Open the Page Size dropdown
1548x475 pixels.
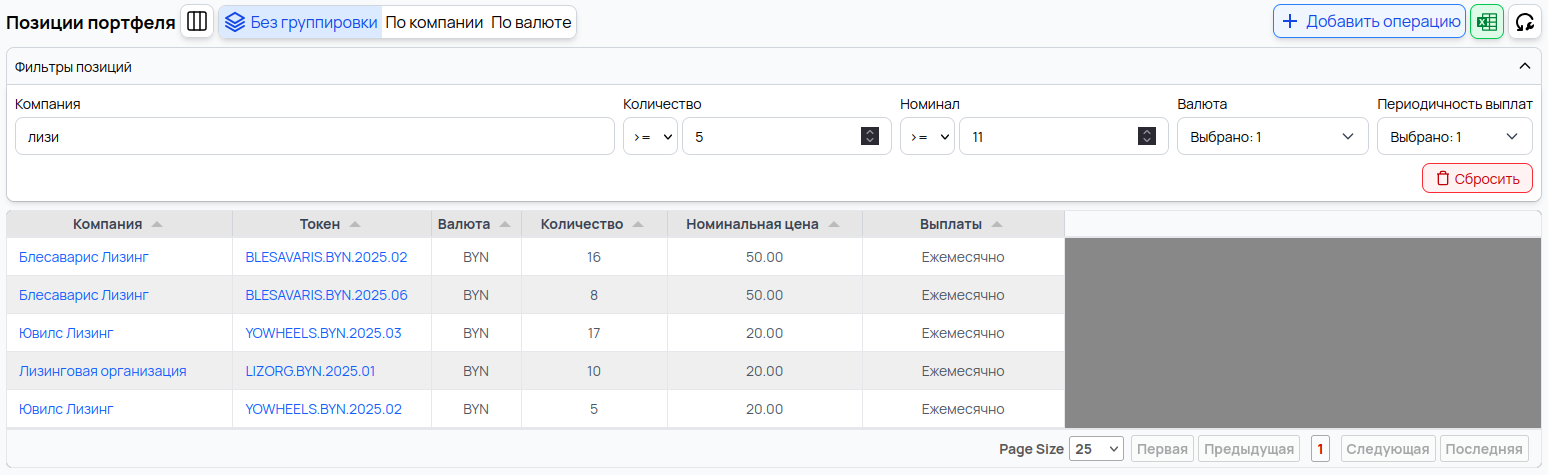coord(1097,449)
